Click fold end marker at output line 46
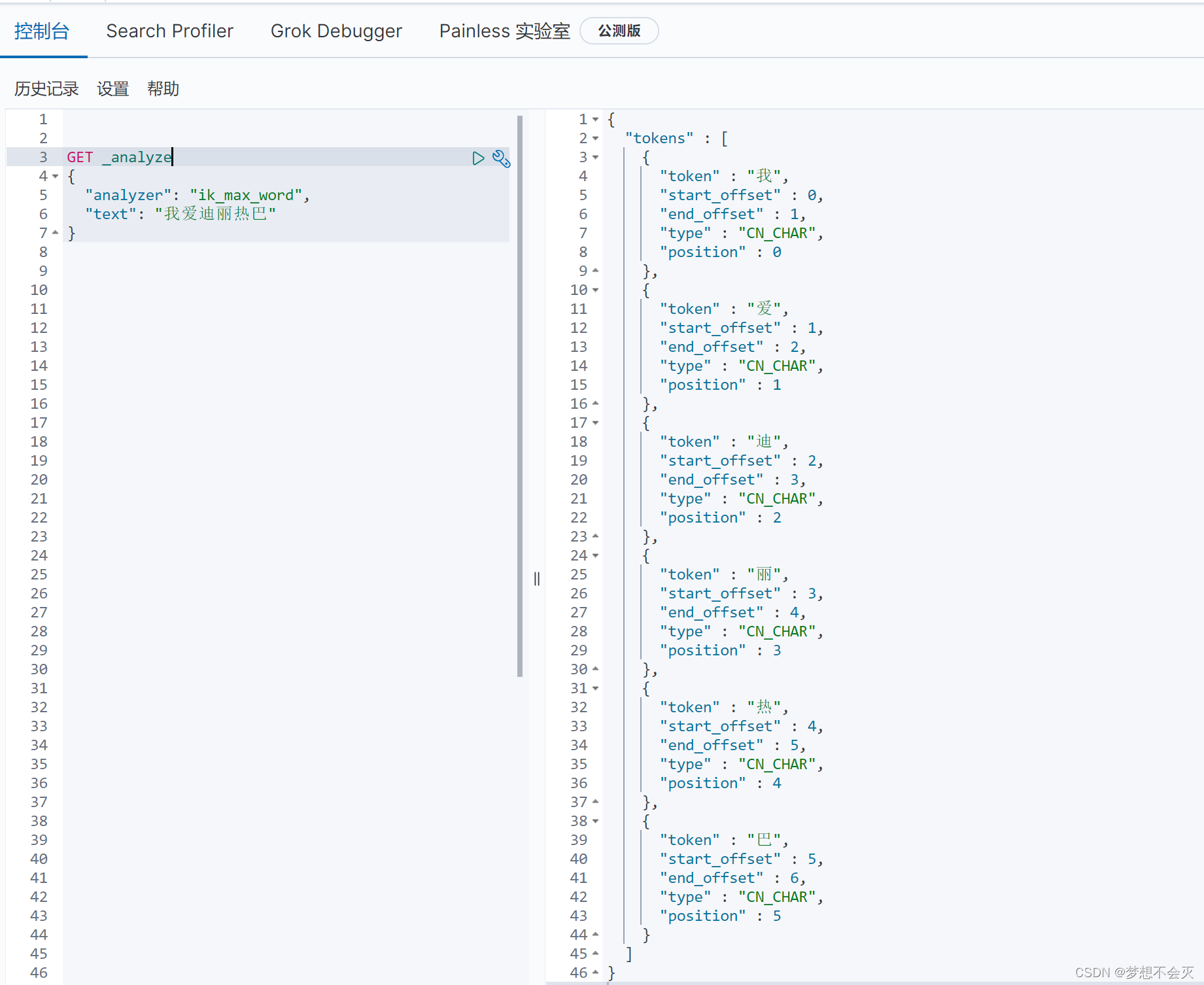1204x985 pixels. click(x=595, y=973)
